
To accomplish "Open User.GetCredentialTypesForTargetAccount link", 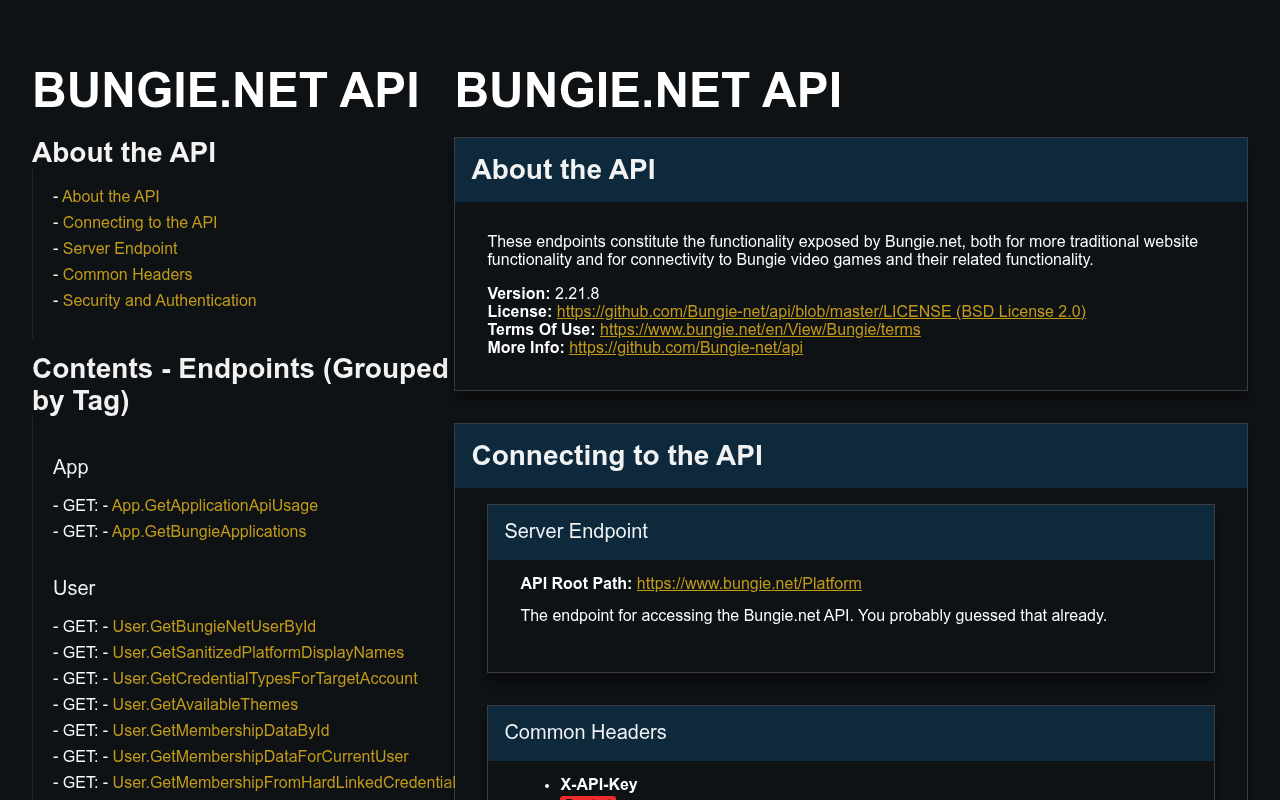I will (265, 678).
